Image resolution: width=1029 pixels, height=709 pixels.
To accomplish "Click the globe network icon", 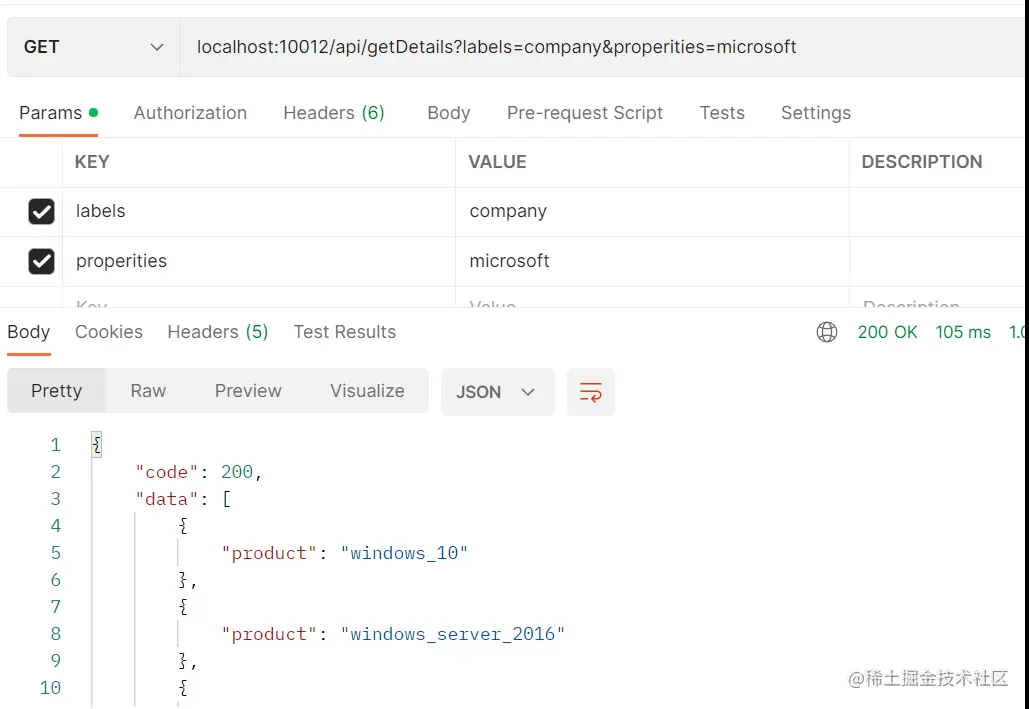I will click(x=827, y=332).
